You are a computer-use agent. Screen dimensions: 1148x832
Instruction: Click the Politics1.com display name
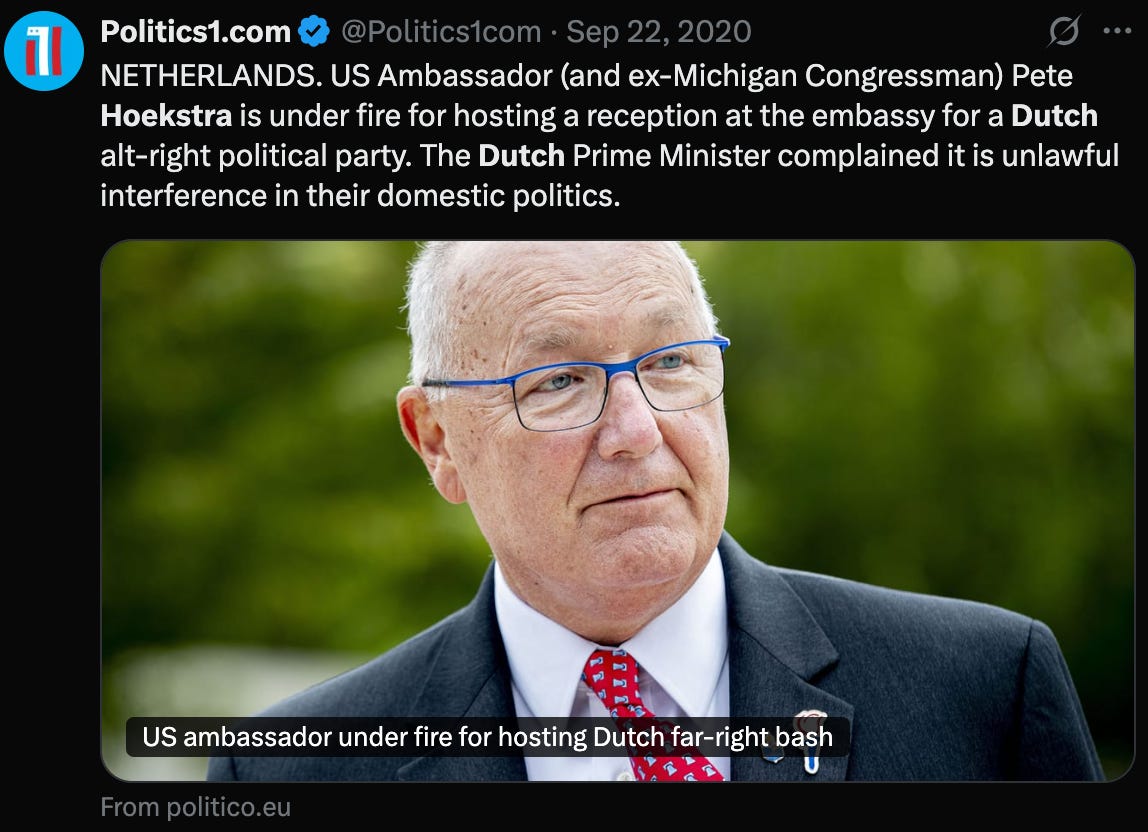[195, 32]
